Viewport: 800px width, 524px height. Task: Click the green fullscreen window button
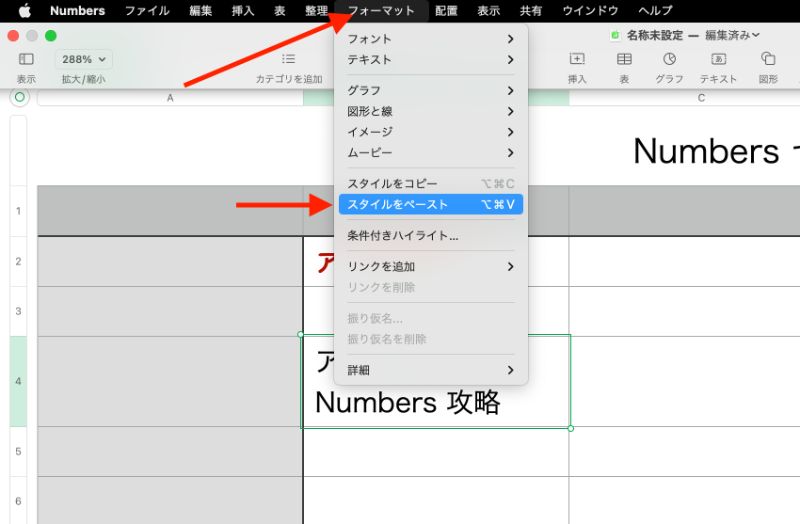[x=51, y=36]
